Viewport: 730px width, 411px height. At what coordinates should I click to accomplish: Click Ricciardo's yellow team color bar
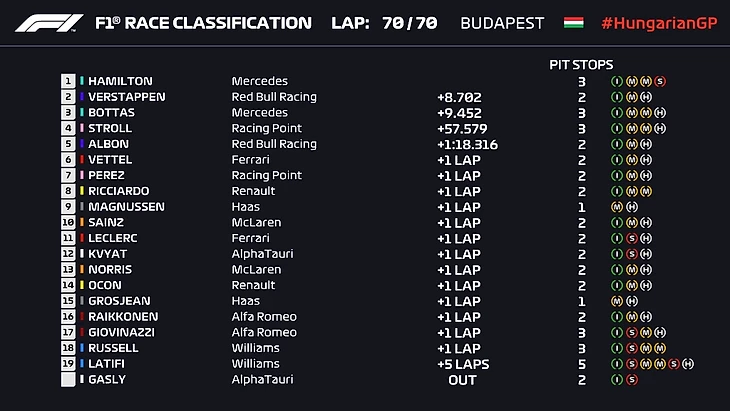click(x=83, y=191)
